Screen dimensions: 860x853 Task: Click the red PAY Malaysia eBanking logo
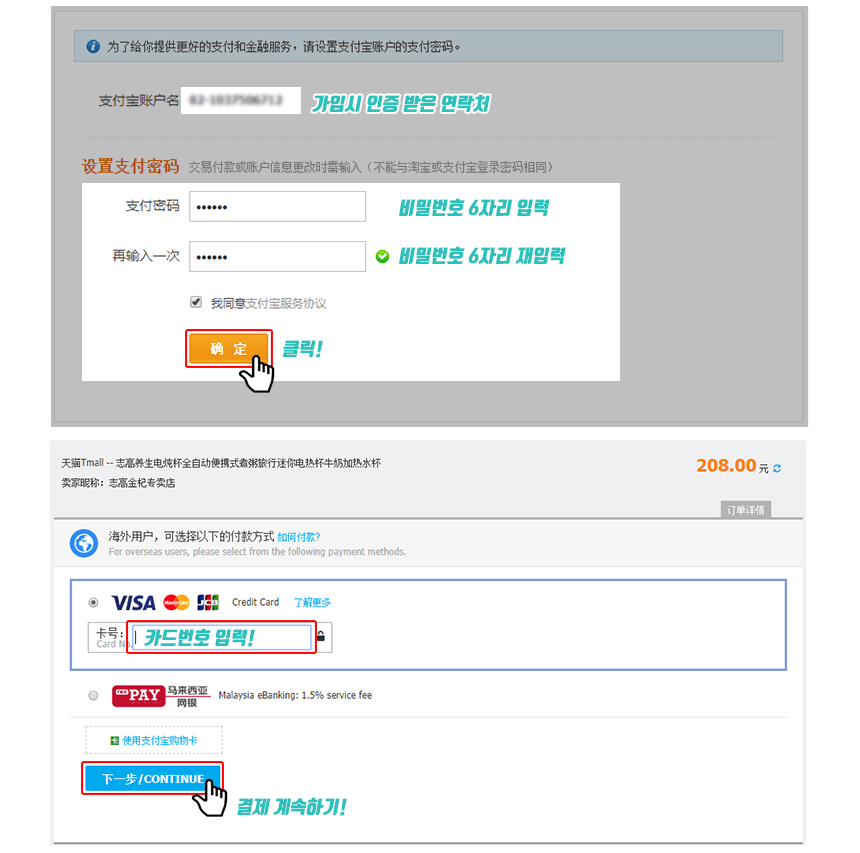point(138,696)
